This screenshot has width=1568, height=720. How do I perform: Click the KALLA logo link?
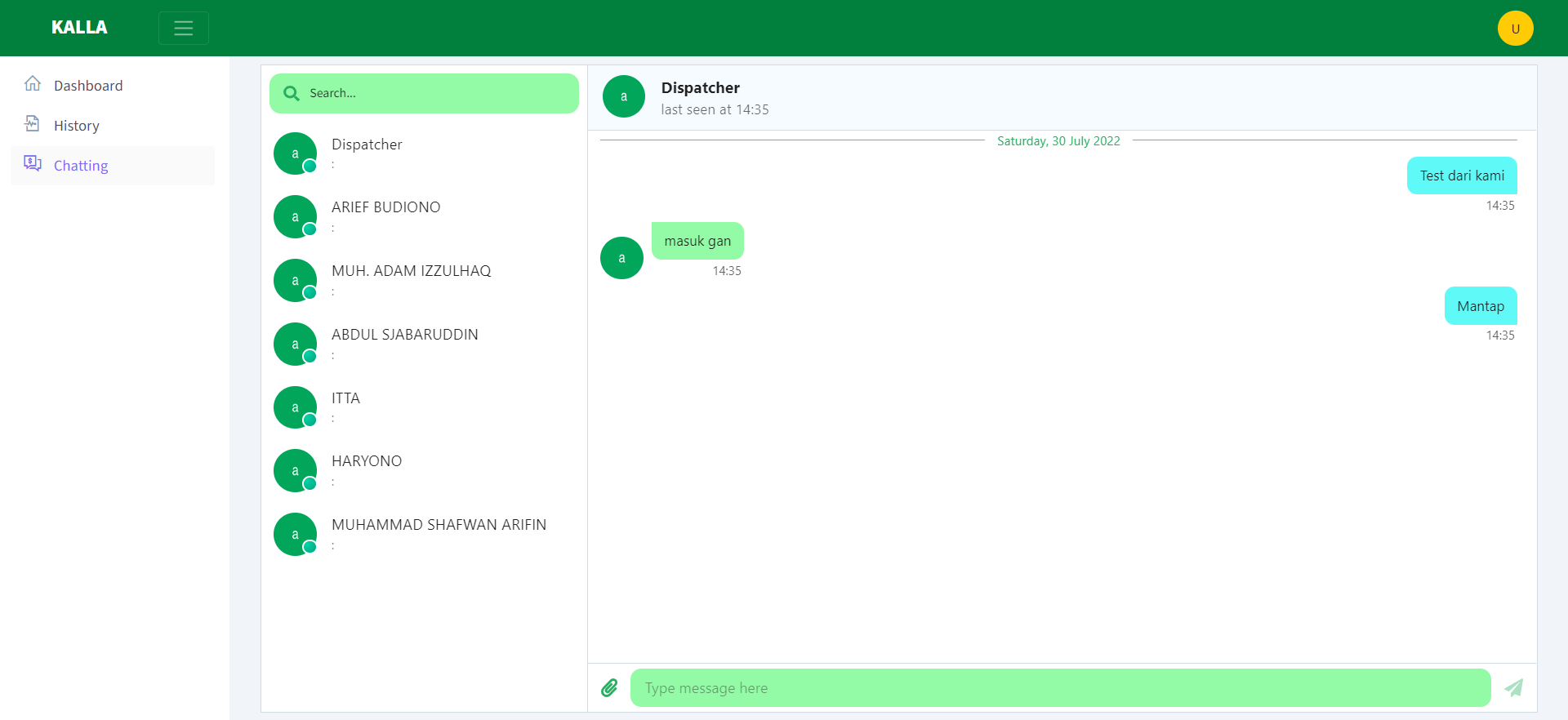[79, 28]
